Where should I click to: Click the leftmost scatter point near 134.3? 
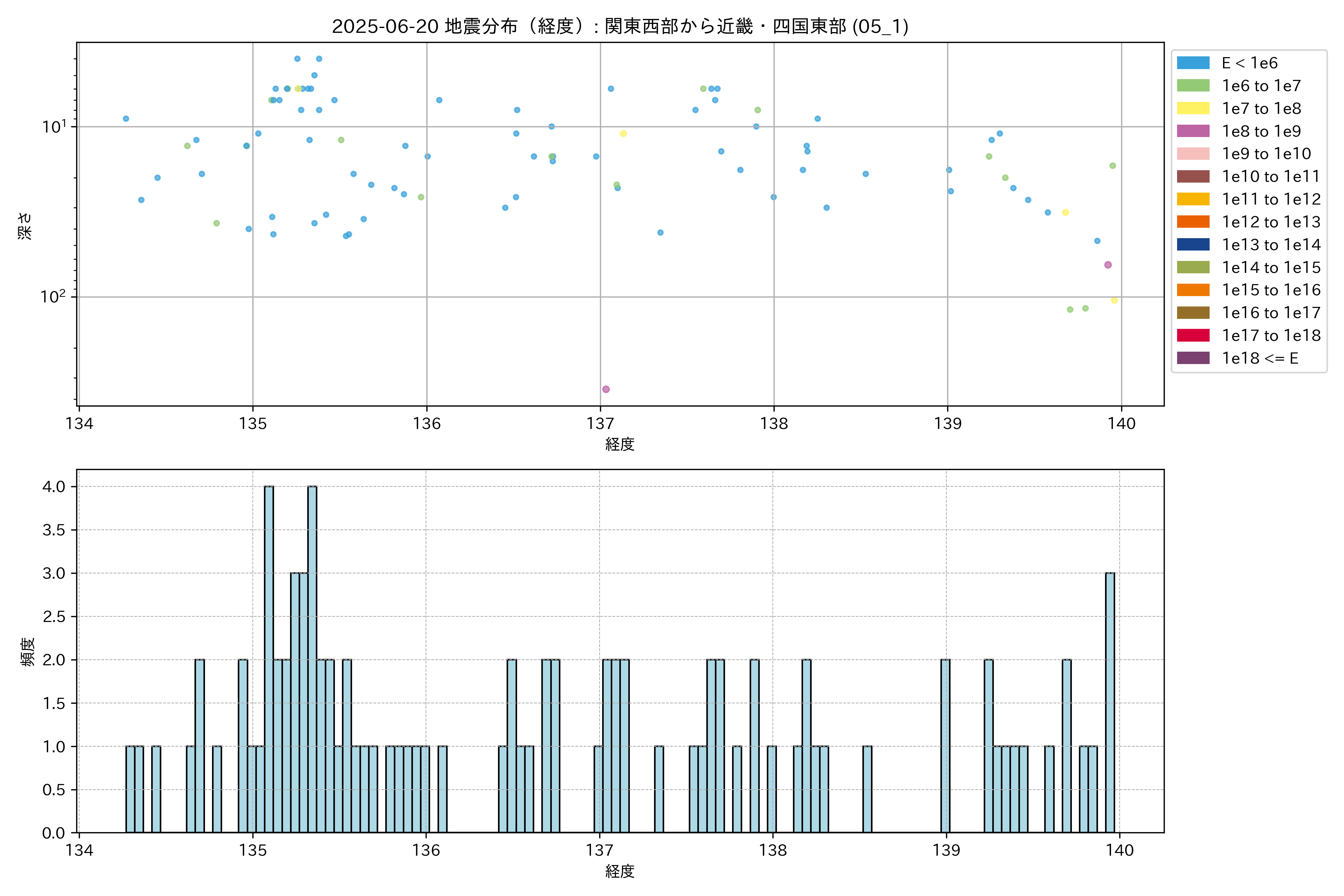126,119
